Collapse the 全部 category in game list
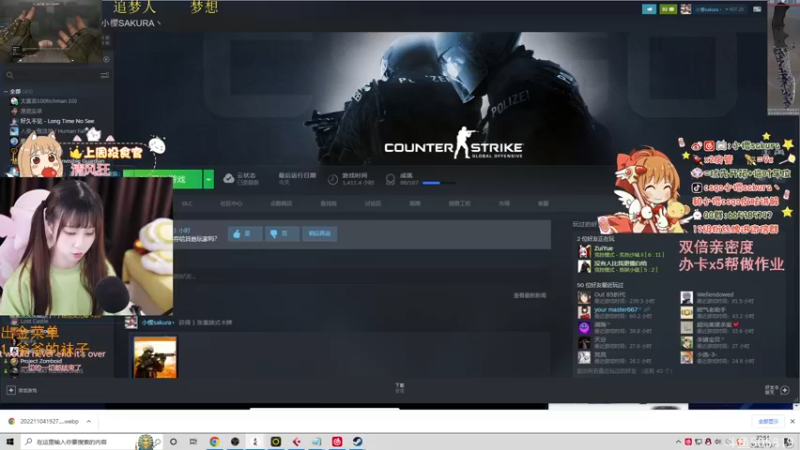This screenshot has height=450, width=800. 6,91
